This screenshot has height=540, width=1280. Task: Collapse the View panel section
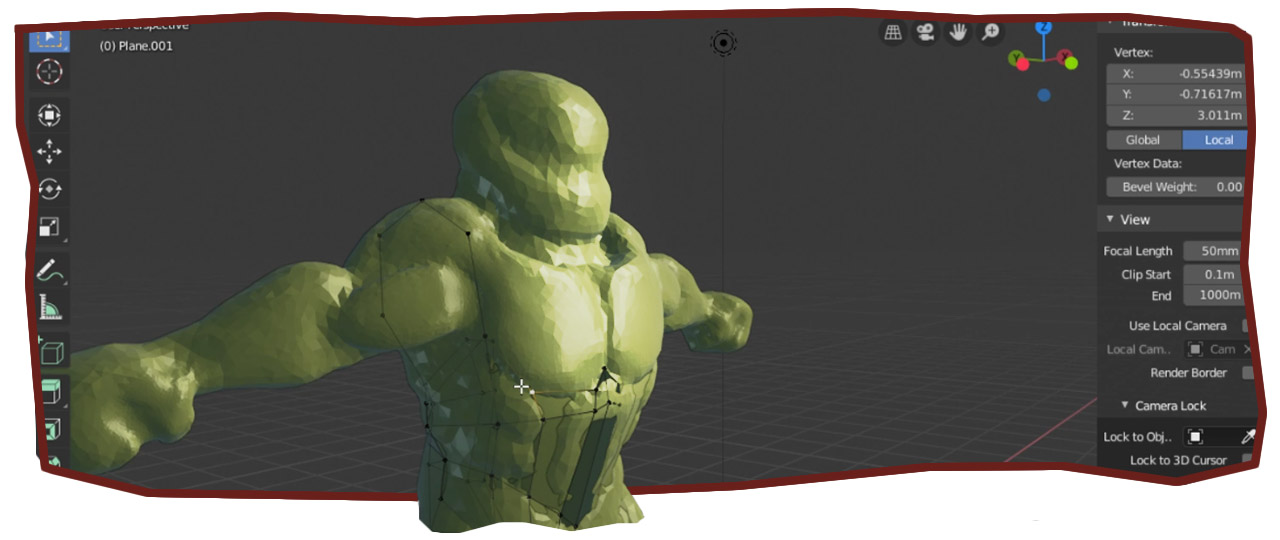click(1110, 219)
